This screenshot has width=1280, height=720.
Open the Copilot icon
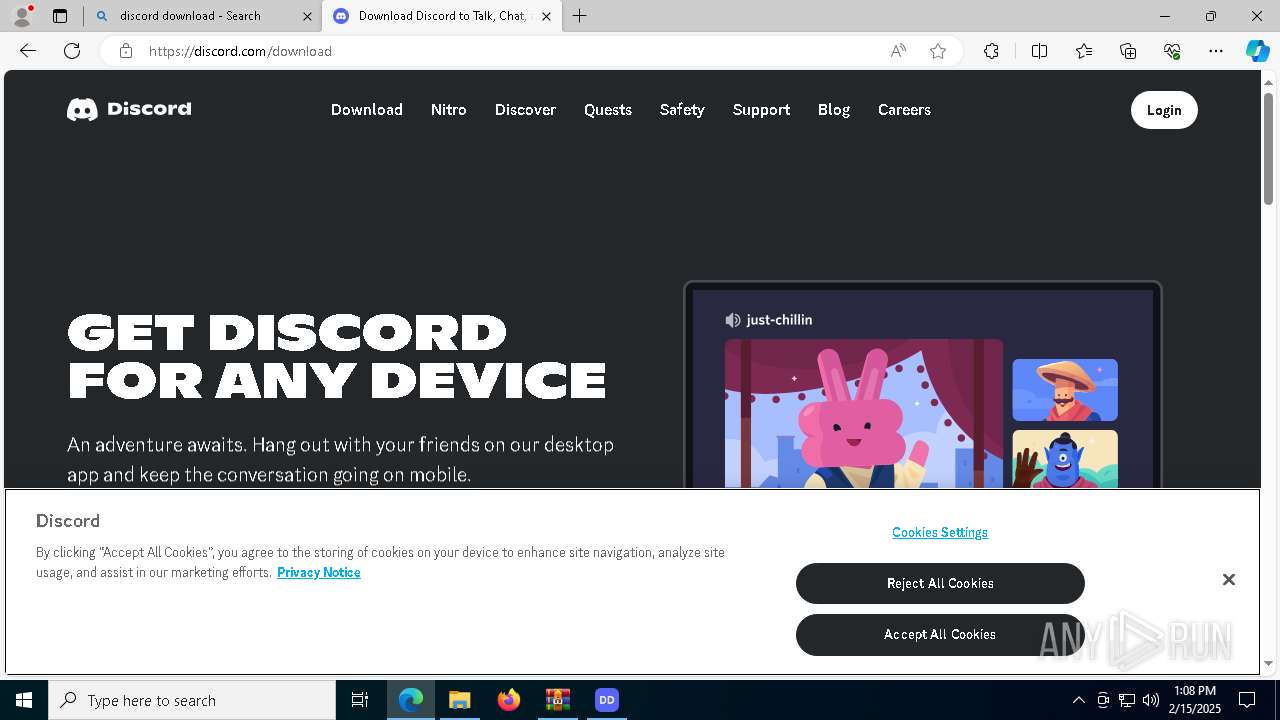pos(1257,51)
